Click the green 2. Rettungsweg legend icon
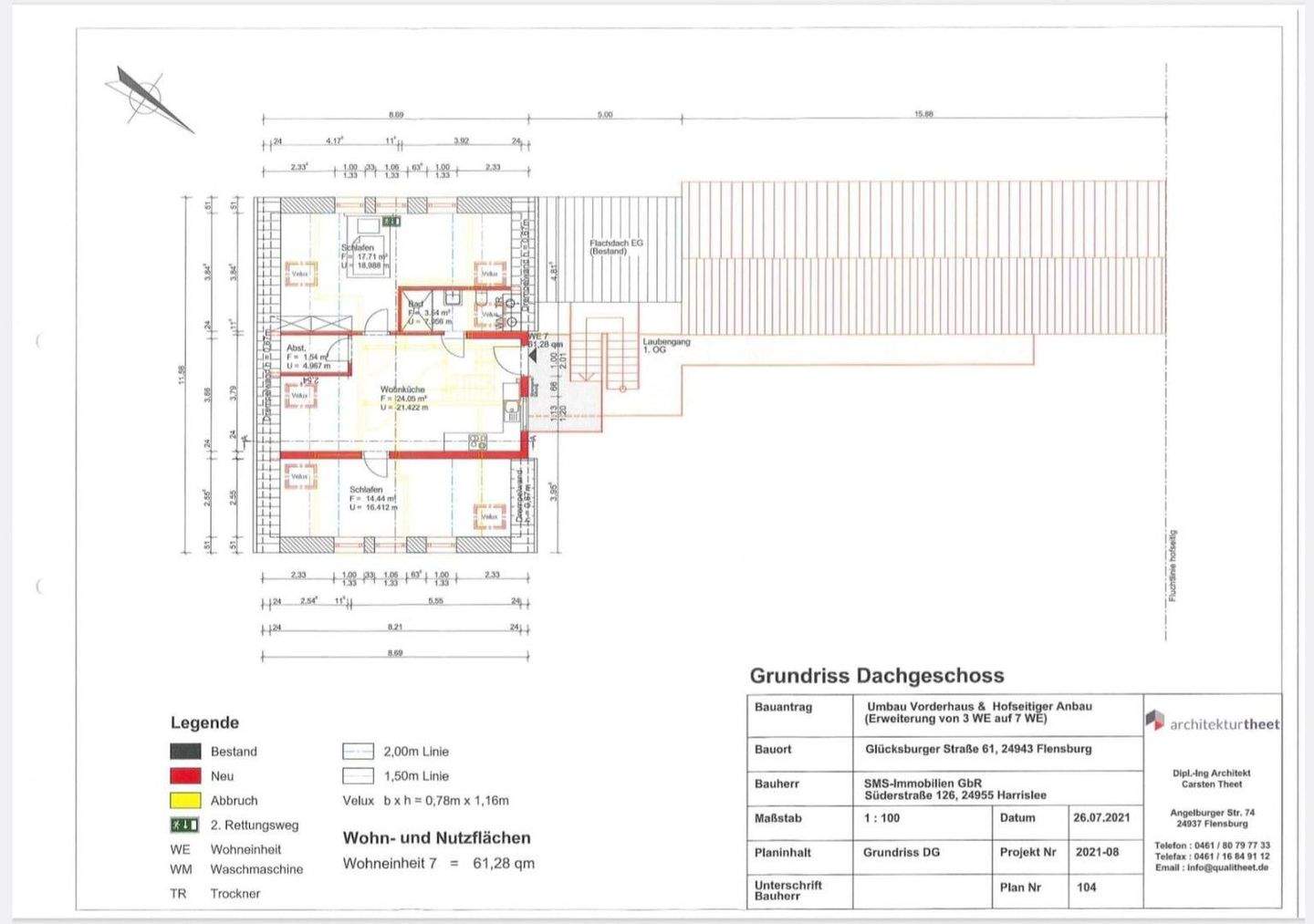 184,825
